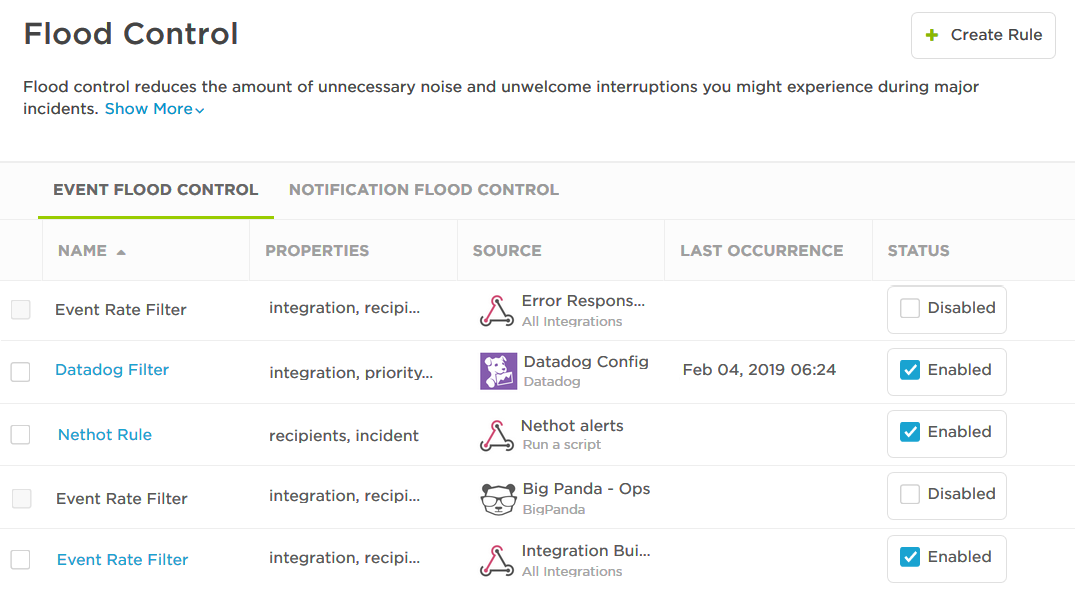Switch to Notification Flood Control tab
This screenshot has height=592, width=1075.
pos(423,190)
